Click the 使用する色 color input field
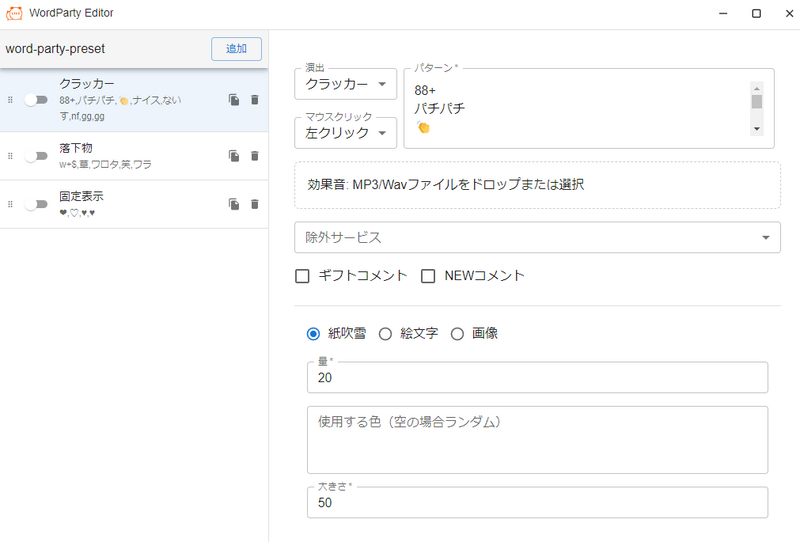The image size is (800, 542). 537,440
